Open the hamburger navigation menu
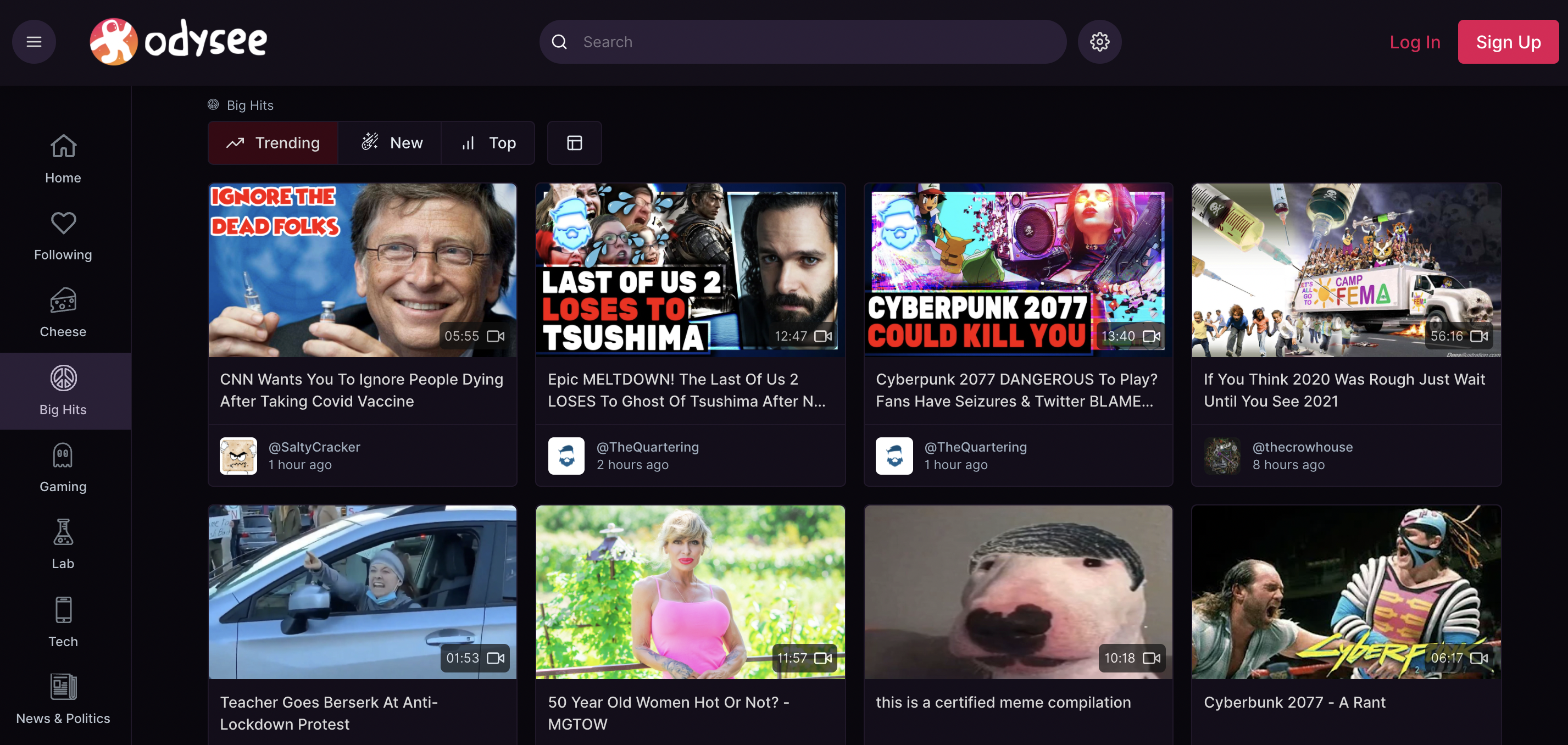The image size is (1568, 745). (x=34, y=42)
